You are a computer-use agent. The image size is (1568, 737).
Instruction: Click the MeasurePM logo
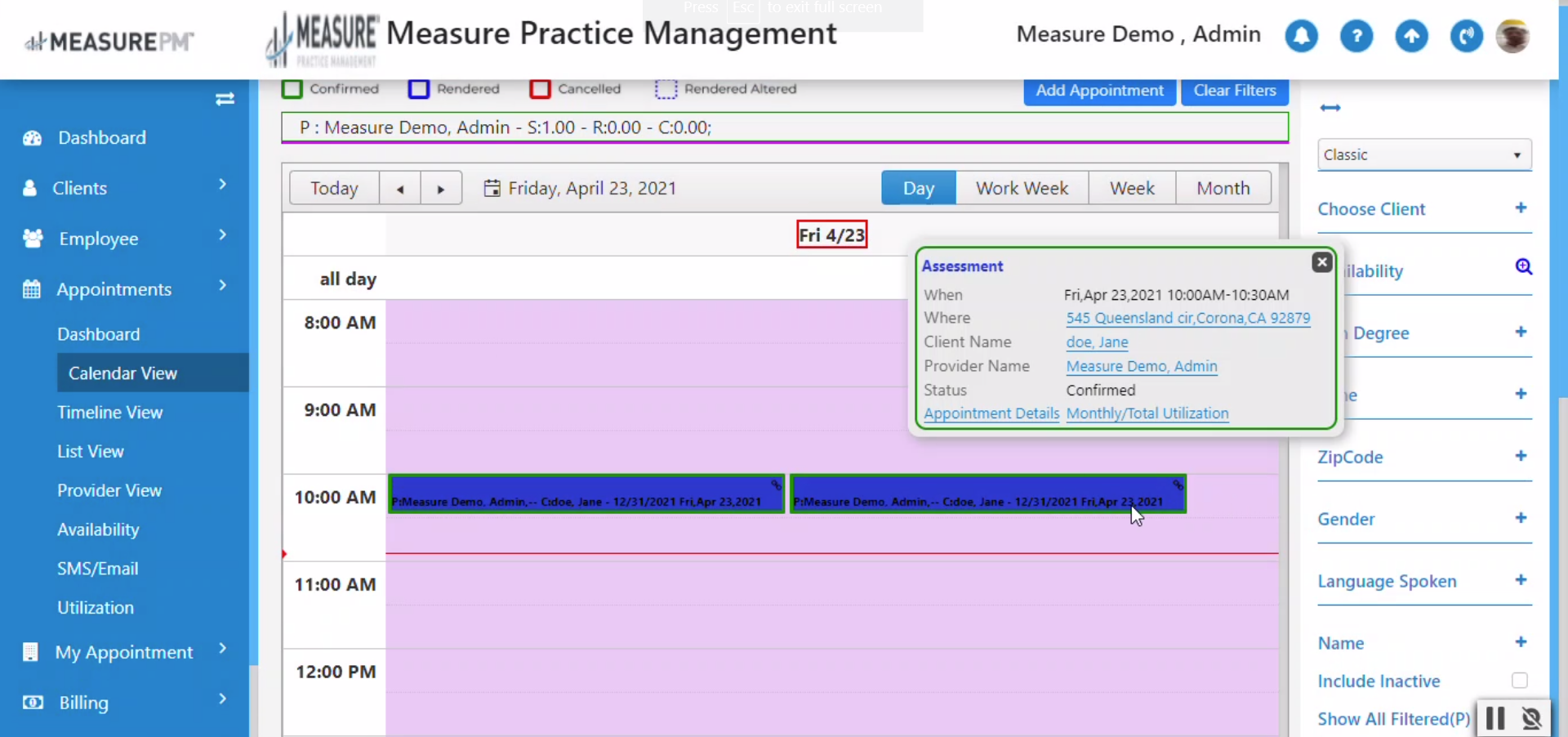[109, 41]
